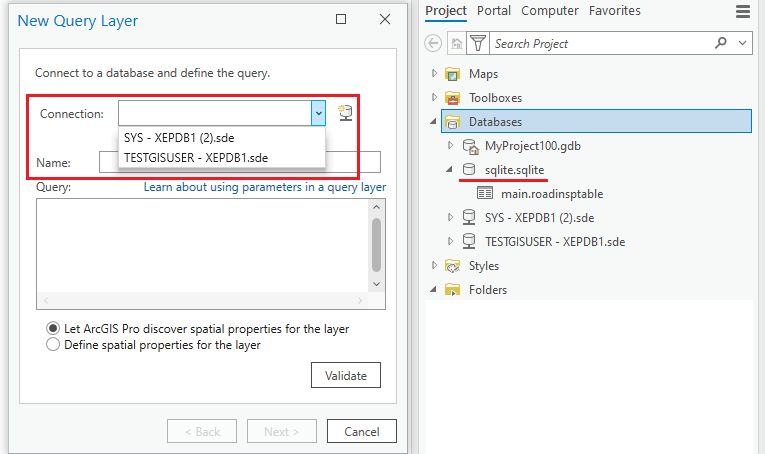Click the new database connection icon
This screenshot has height=454, width=766.
[x=345, y=113]
